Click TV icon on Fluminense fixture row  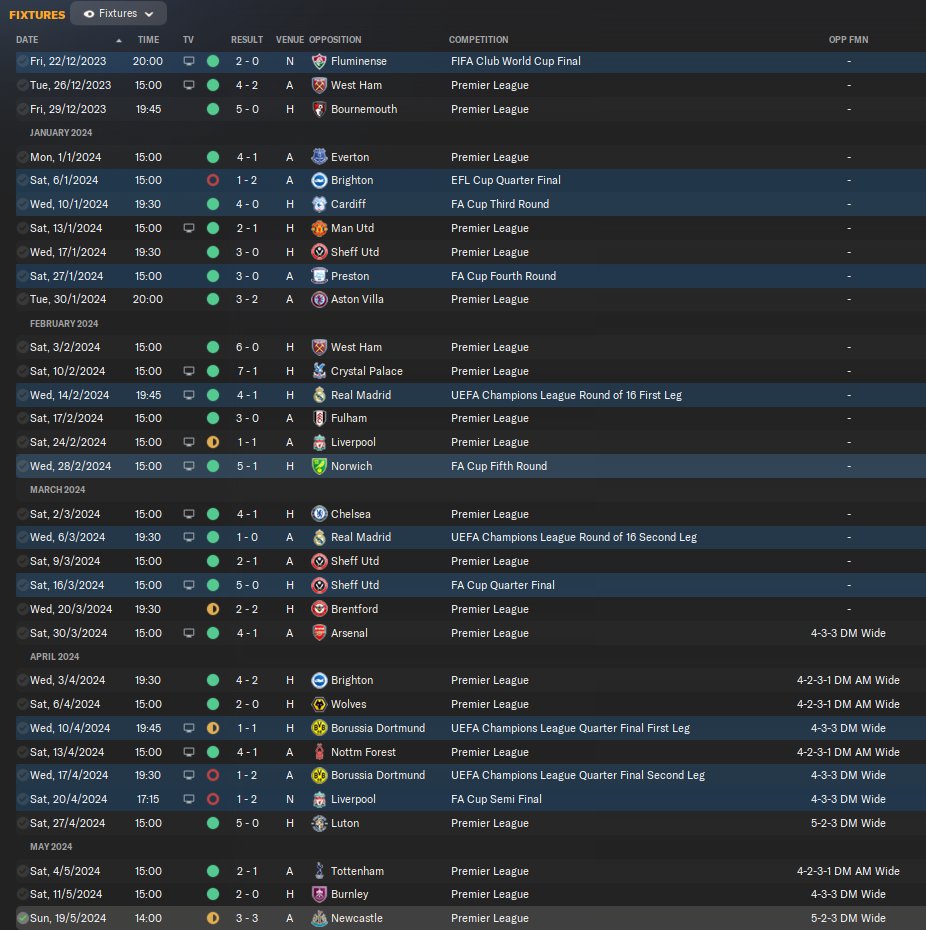[x=189, y=61]
